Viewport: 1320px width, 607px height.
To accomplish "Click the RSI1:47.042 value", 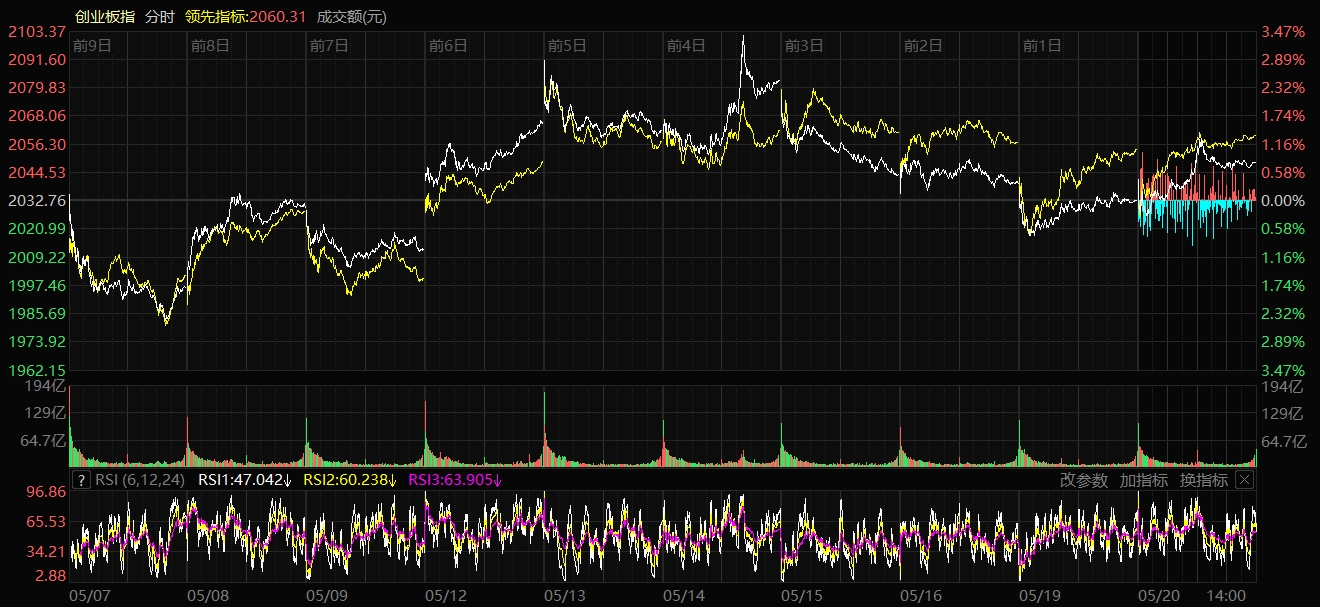I will pyautogui.click(x=245, y=480).
